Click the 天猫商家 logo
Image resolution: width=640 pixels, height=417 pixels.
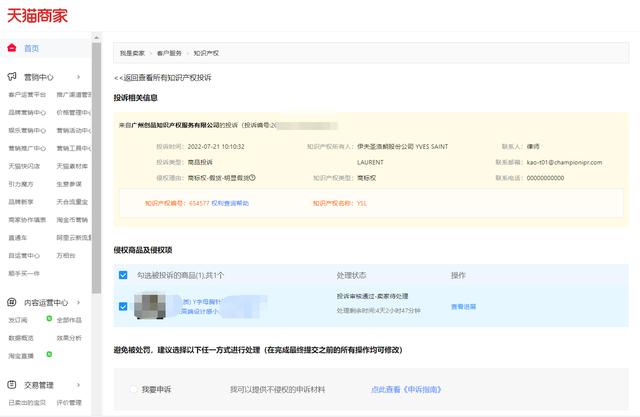pyautogui.click(x=37, y=16)
